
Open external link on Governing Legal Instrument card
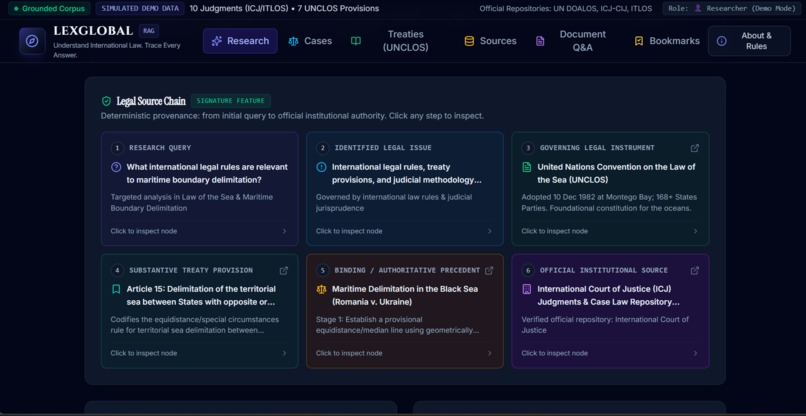tap(694, 148)
